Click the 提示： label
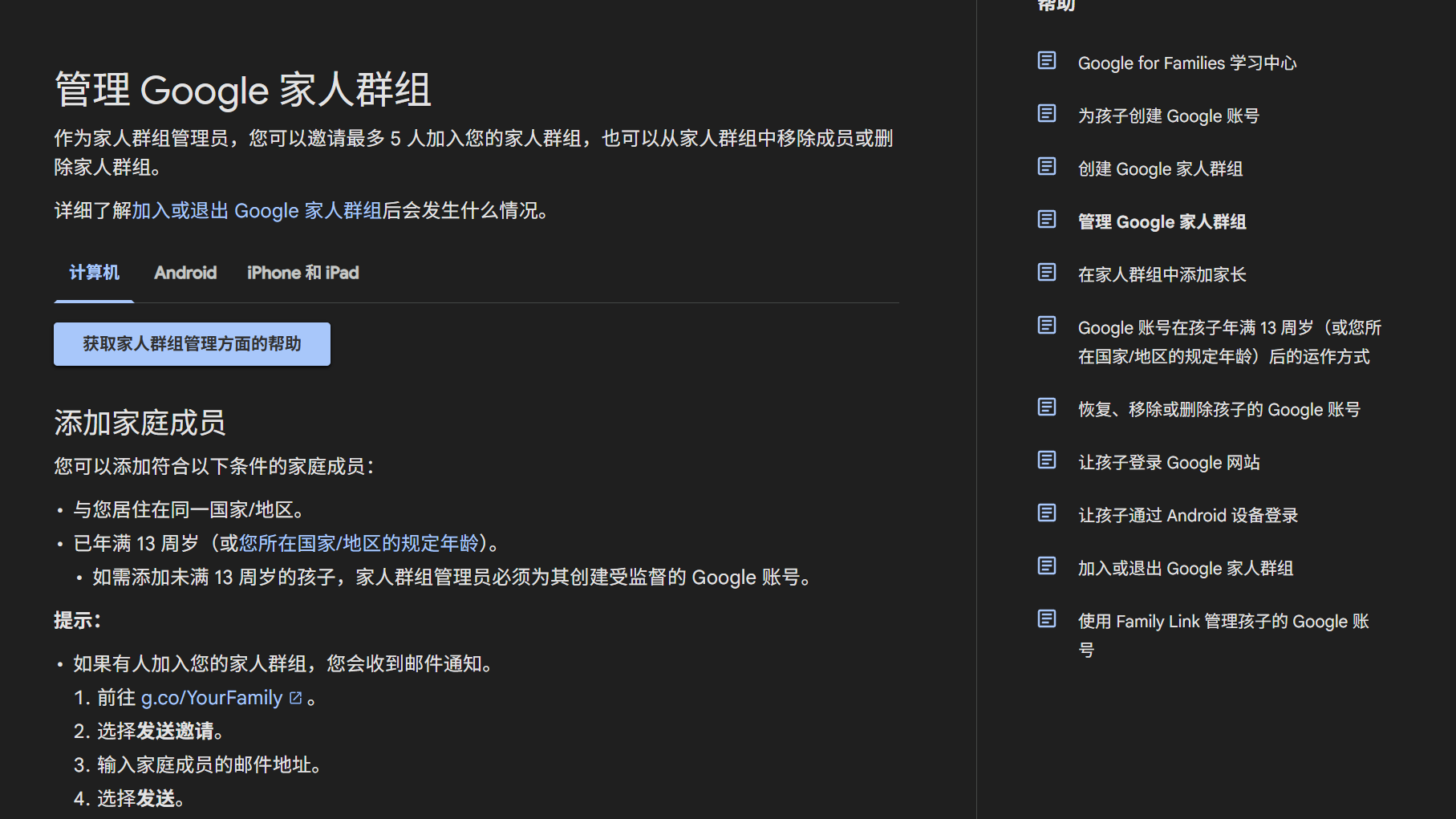The image size is (1456, 819). coord(77,620)
